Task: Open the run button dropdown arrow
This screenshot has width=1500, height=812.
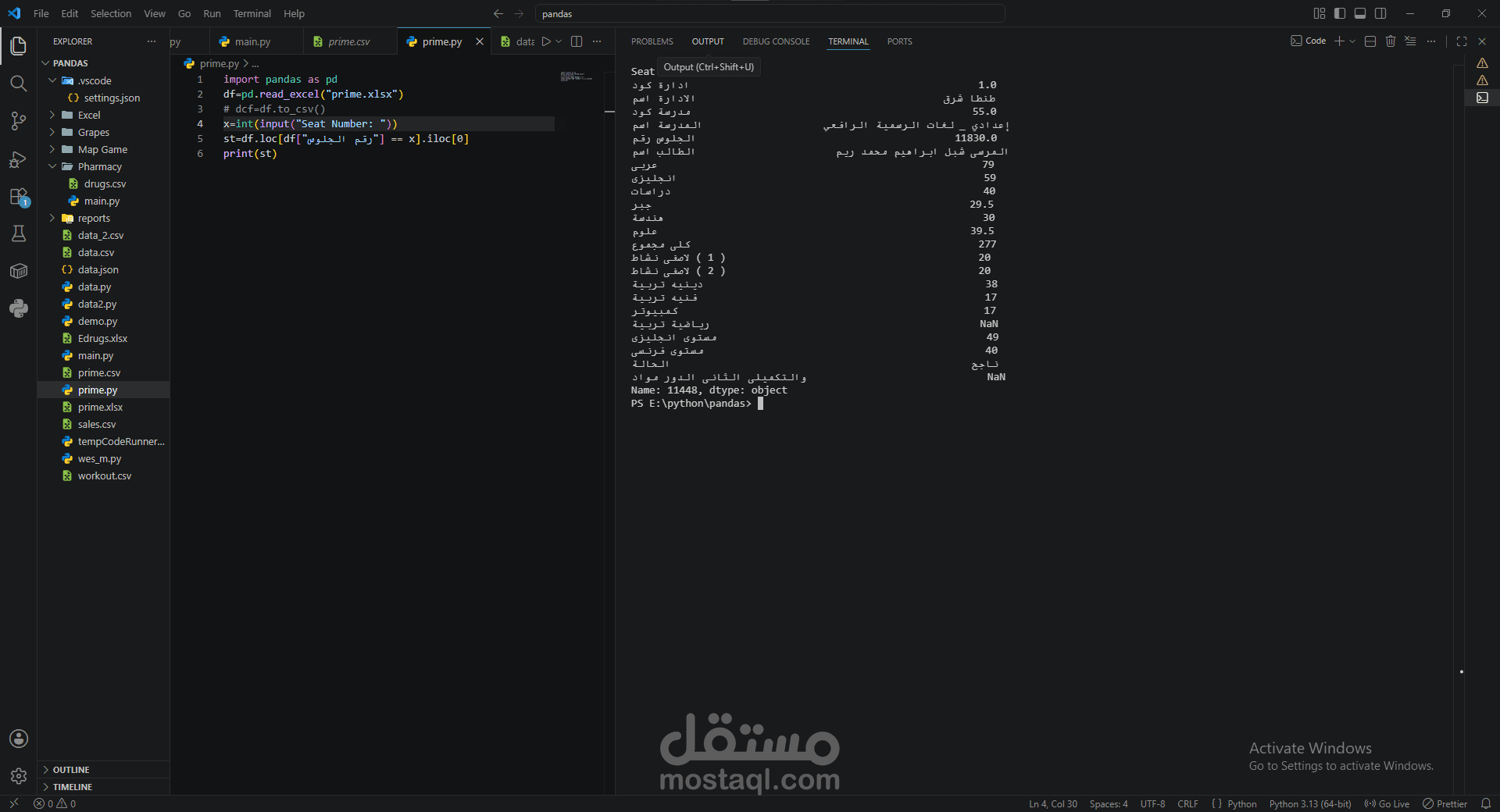Action: (559, 41)
